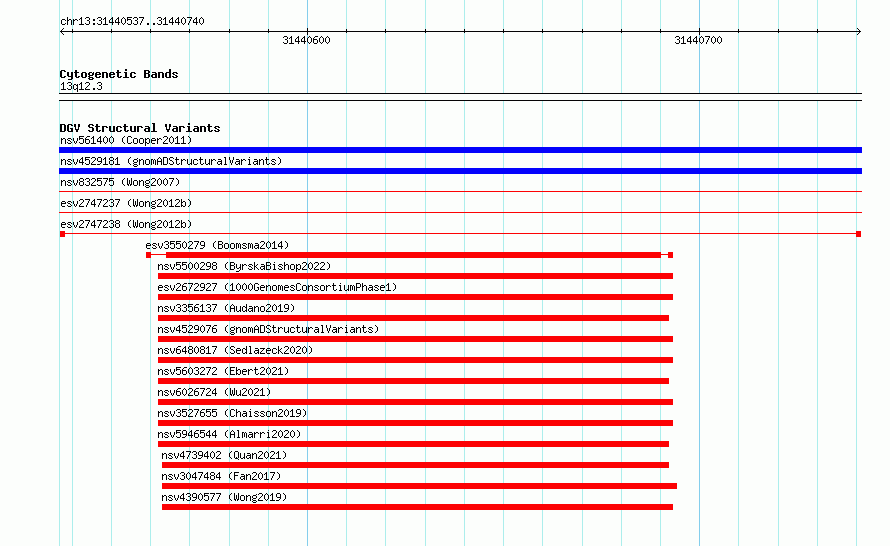This screenshot has width=890, height=546.
Task: Click the nsv5603272 (Ebert2021) label
Action: (x=223, y=371)
